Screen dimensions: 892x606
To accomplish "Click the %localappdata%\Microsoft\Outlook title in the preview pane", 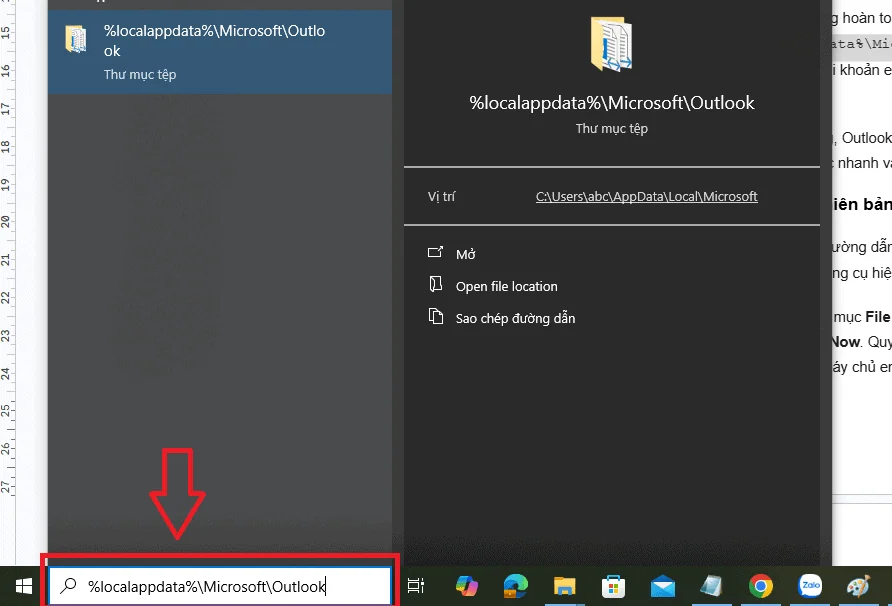I will coord(612,103).
